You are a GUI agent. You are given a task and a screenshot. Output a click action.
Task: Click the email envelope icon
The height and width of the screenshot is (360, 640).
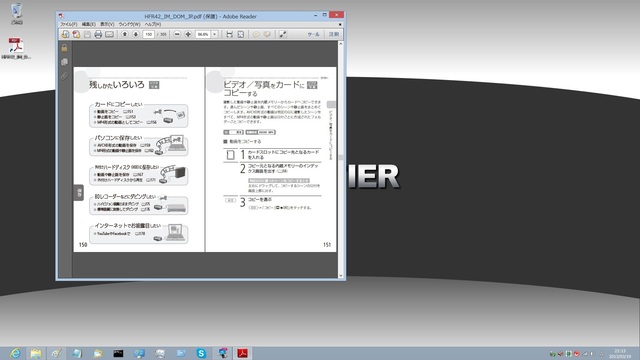click(x=109, y=35)
